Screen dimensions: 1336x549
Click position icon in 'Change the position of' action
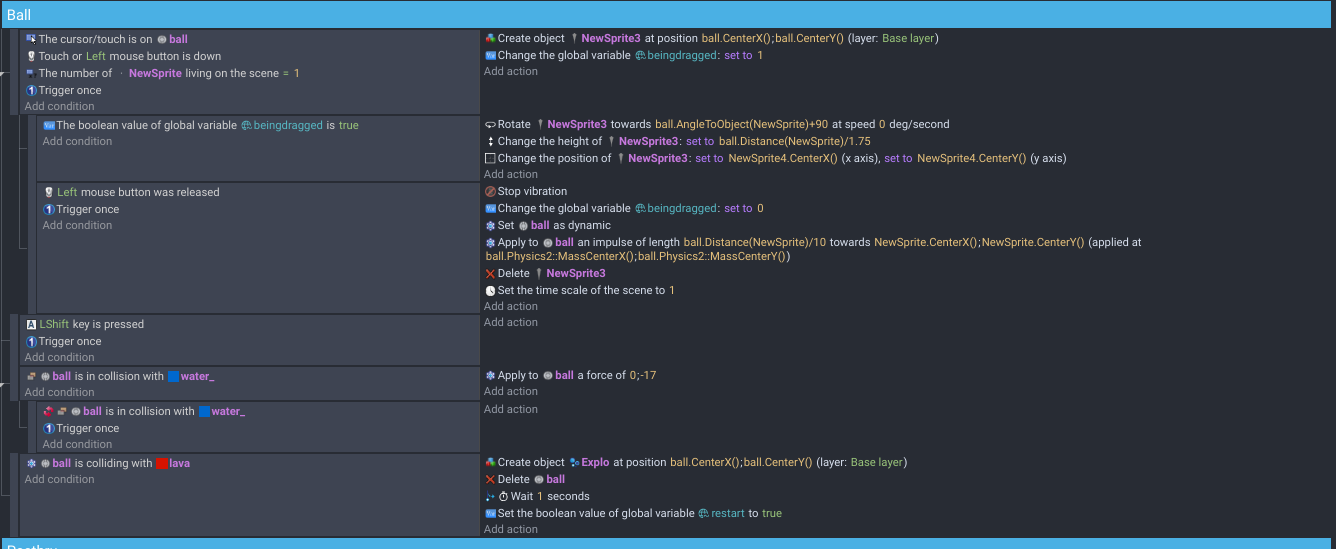[490, 158]
